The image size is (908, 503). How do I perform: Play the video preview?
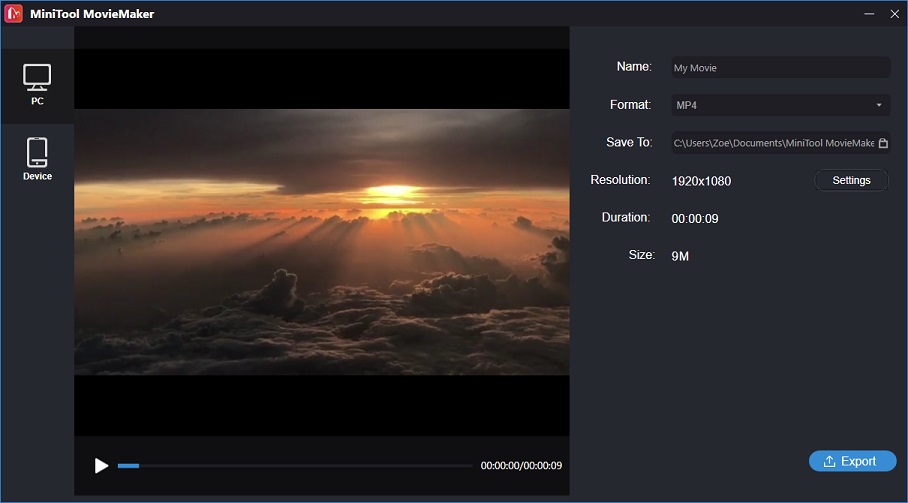tap(101, 465)
